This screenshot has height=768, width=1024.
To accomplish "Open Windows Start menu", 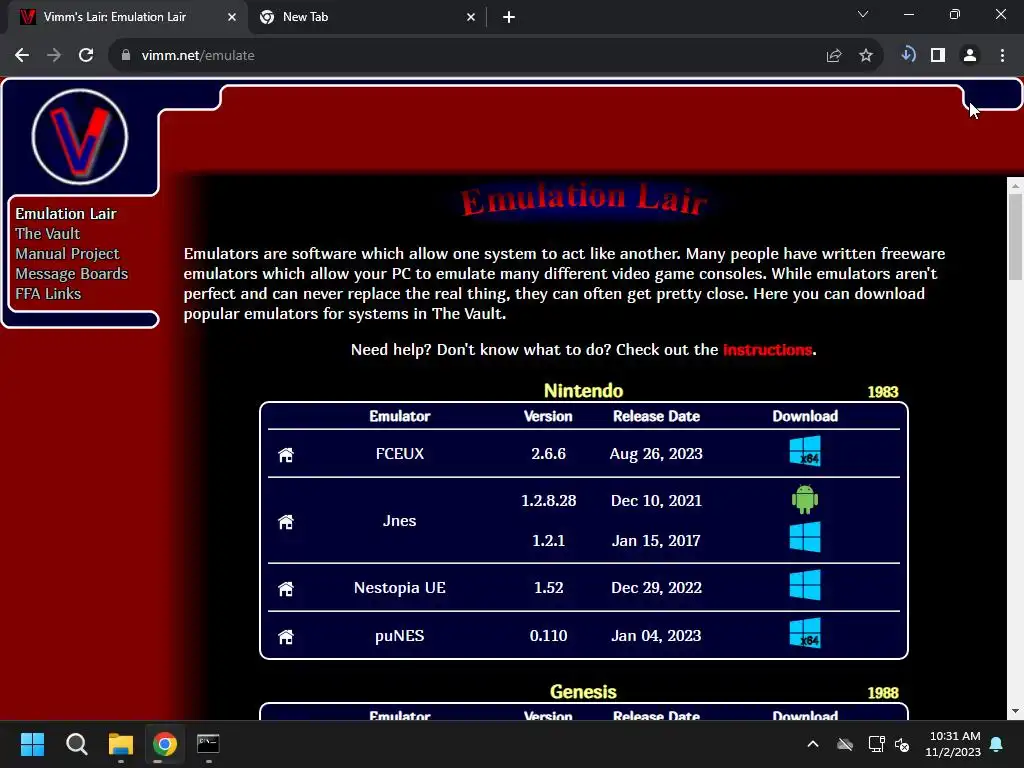I will coord(32,744).
